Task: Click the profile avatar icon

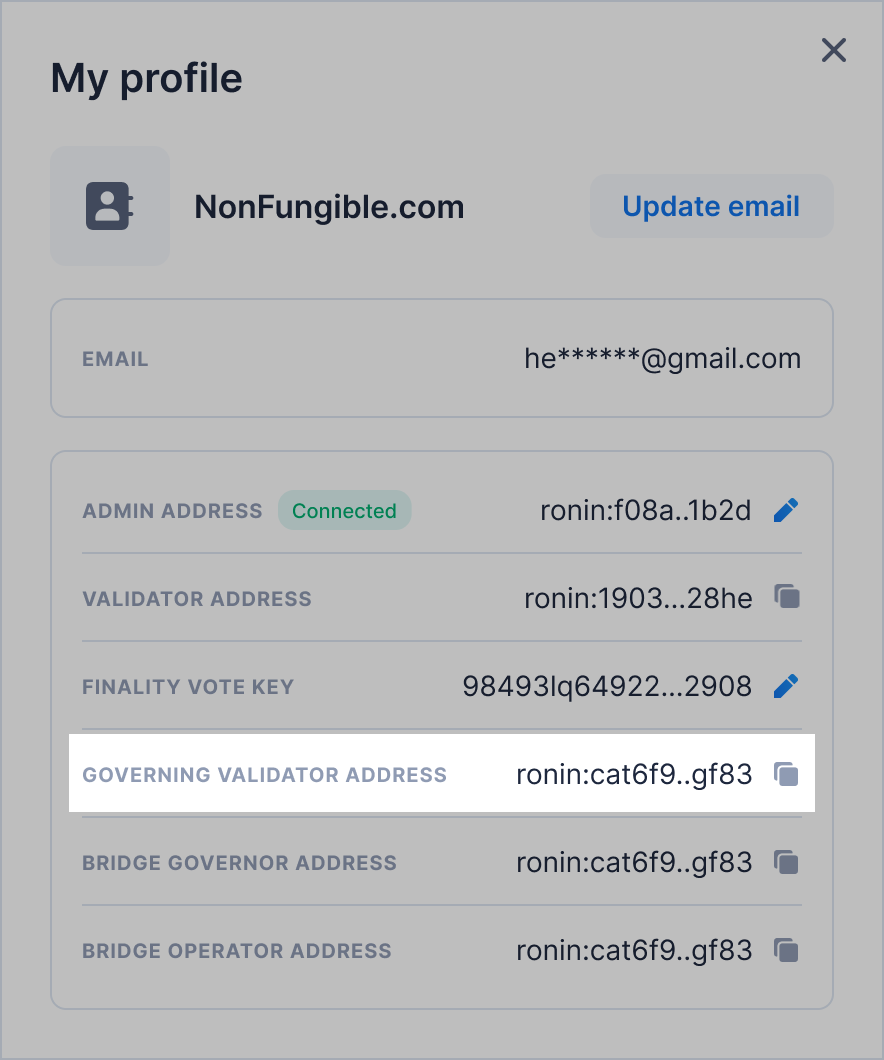Action: tap(109, 206)
